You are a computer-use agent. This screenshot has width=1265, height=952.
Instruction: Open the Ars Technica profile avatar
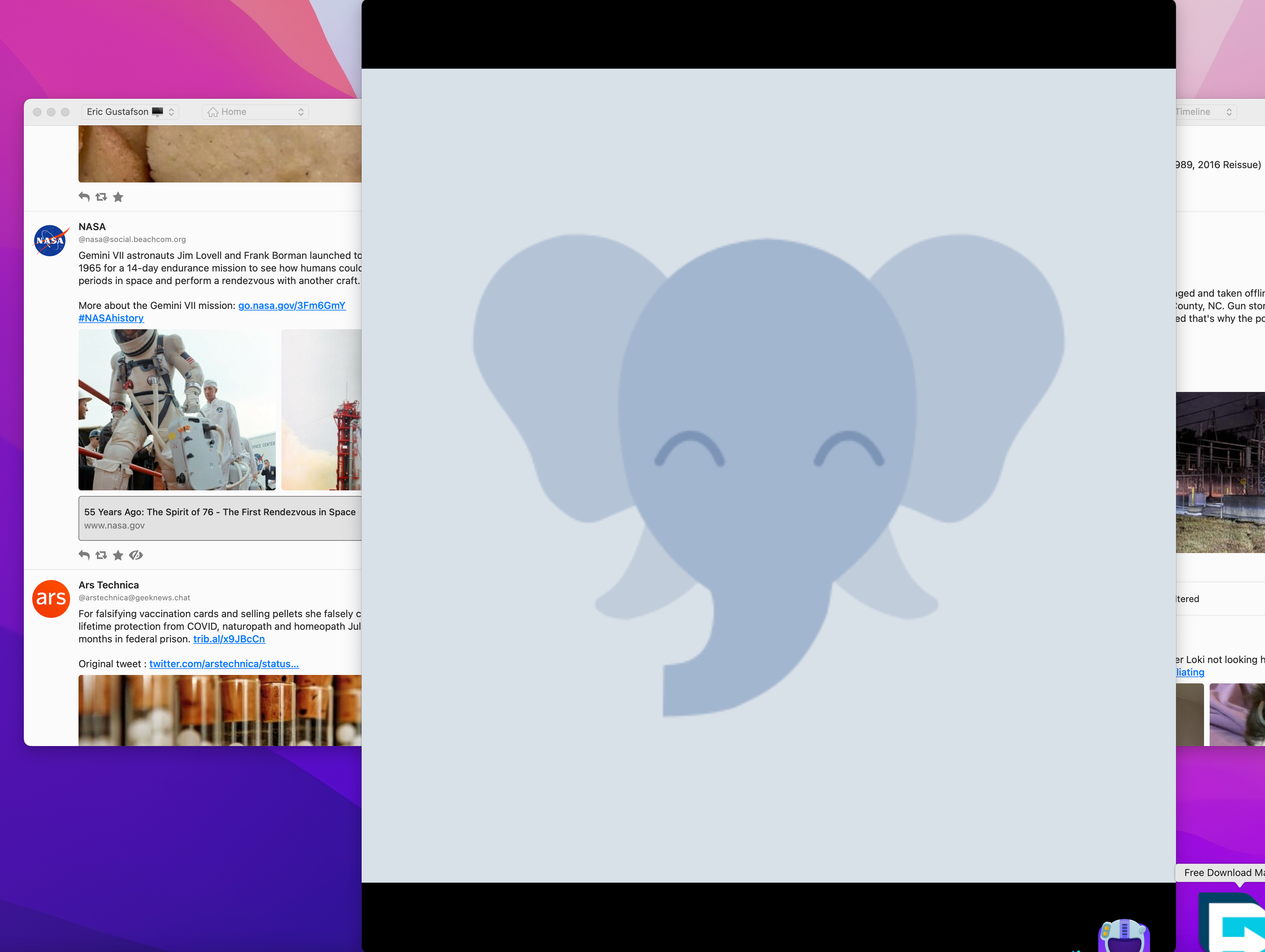50,598
